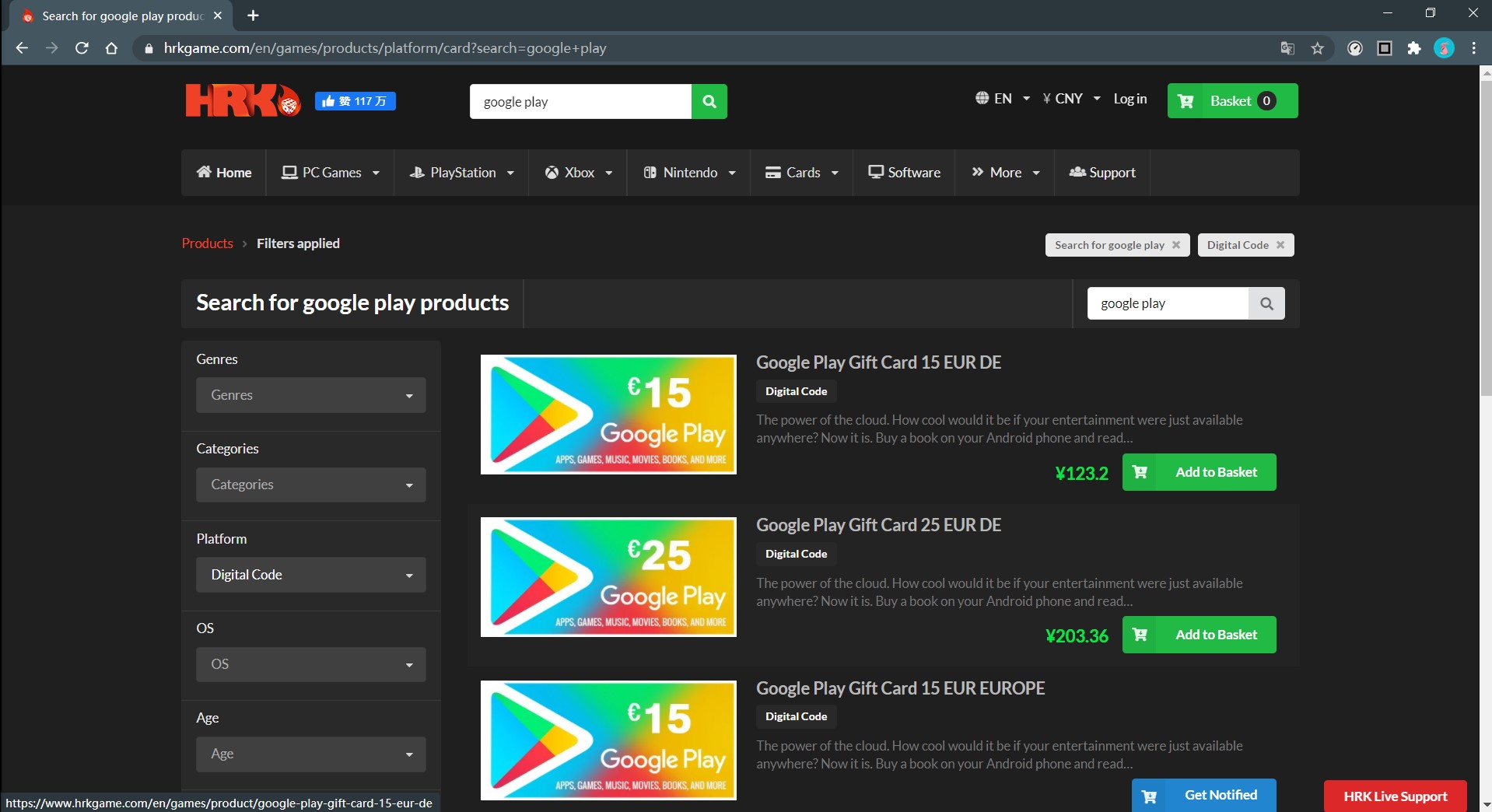Open 'Google Play Gift Card 15 EUR DE' title

tap(878, 362)
